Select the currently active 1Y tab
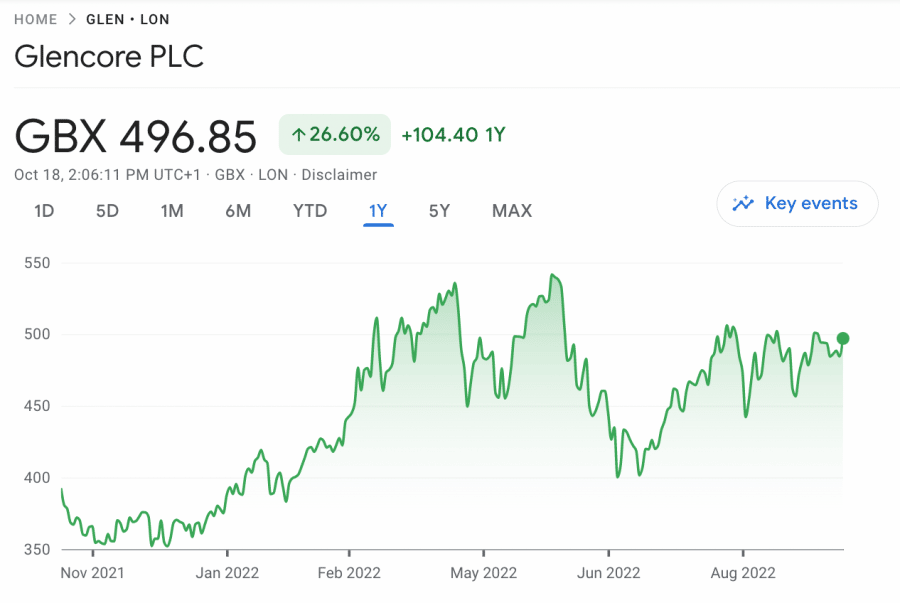This screenshot has width=900, height=603. click(x=378, y=211)
